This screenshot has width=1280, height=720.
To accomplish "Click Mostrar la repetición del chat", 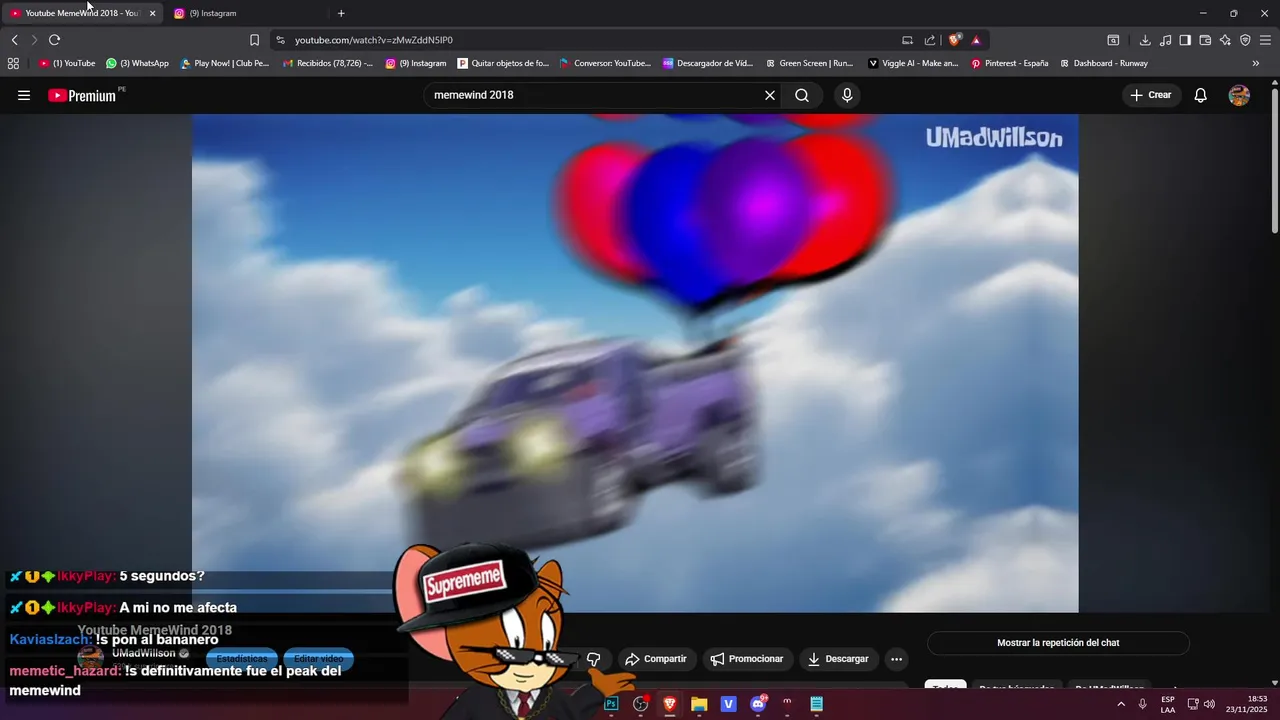I will (1058, 643).
